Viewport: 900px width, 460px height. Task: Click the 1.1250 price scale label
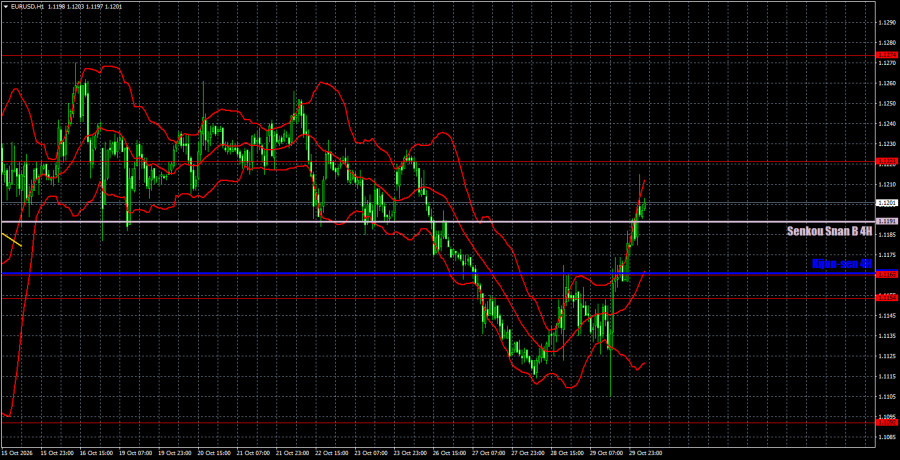coord(887,104)
